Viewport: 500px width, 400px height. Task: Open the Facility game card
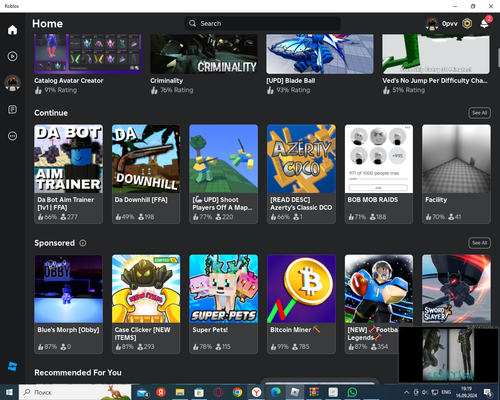(x=456, y=174)
